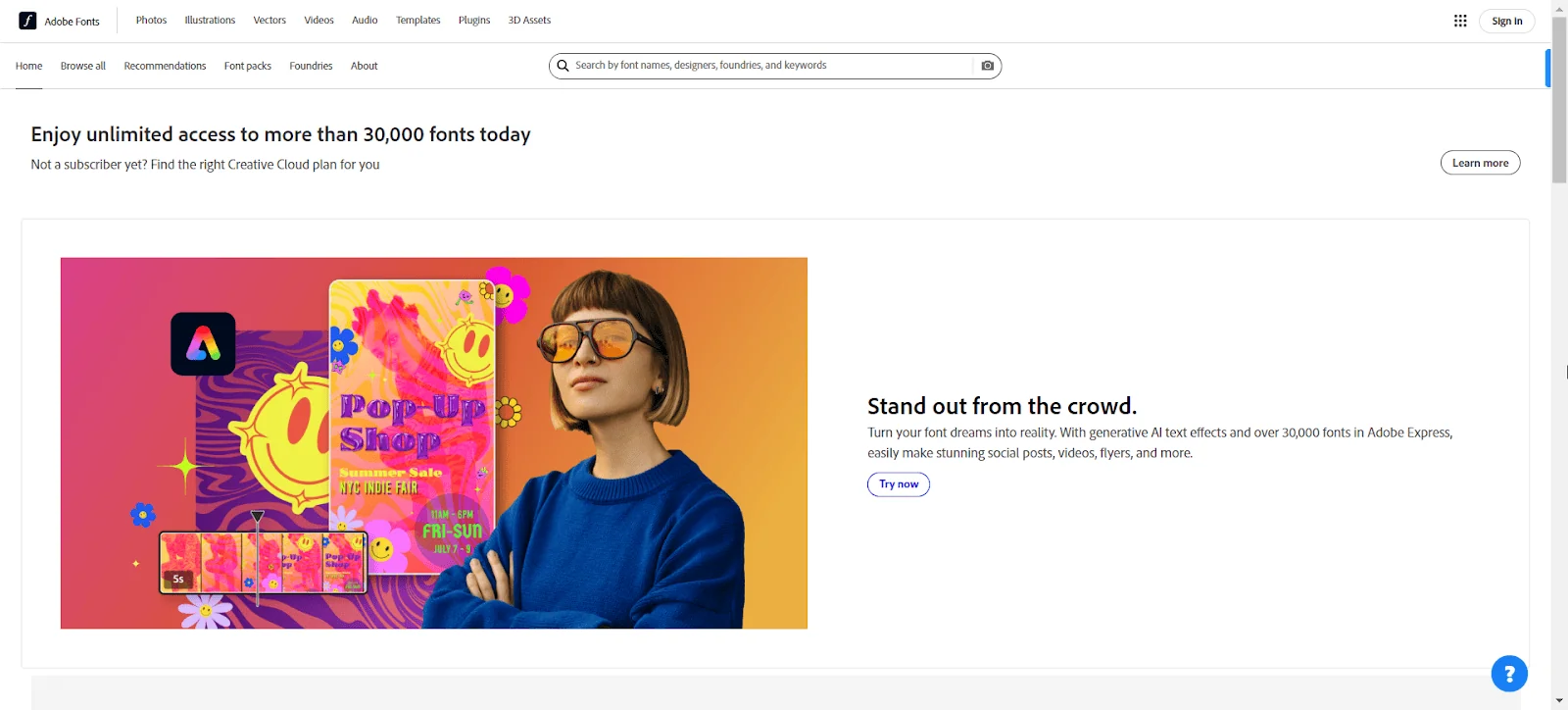
Task: Open Photos in the top menu
Action: click(151, 21)
